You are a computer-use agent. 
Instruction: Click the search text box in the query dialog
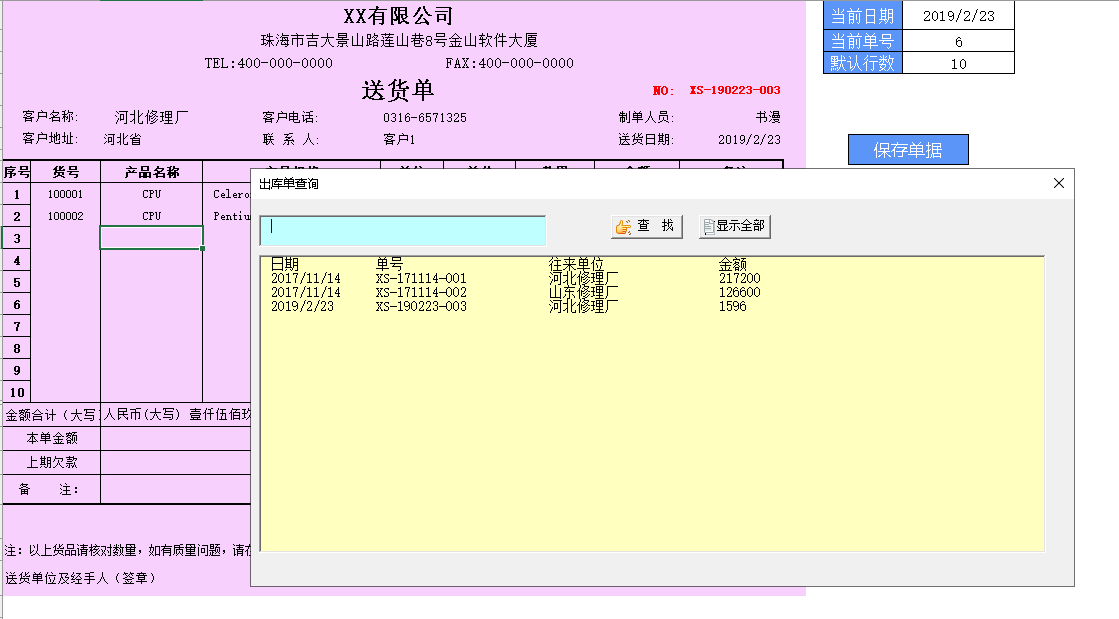click(402, 230)
